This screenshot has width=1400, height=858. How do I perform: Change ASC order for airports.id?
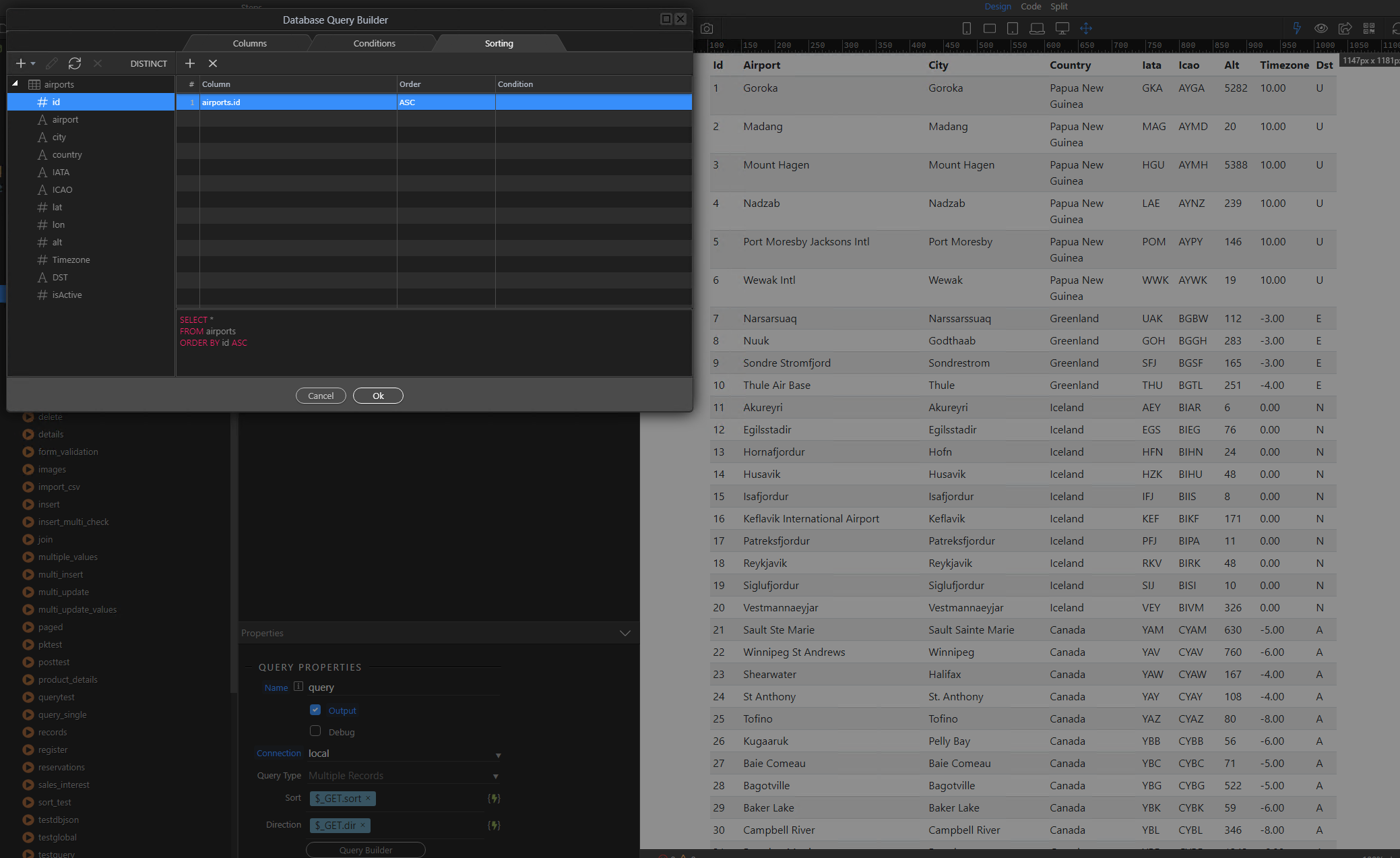[x=446, y=102]
